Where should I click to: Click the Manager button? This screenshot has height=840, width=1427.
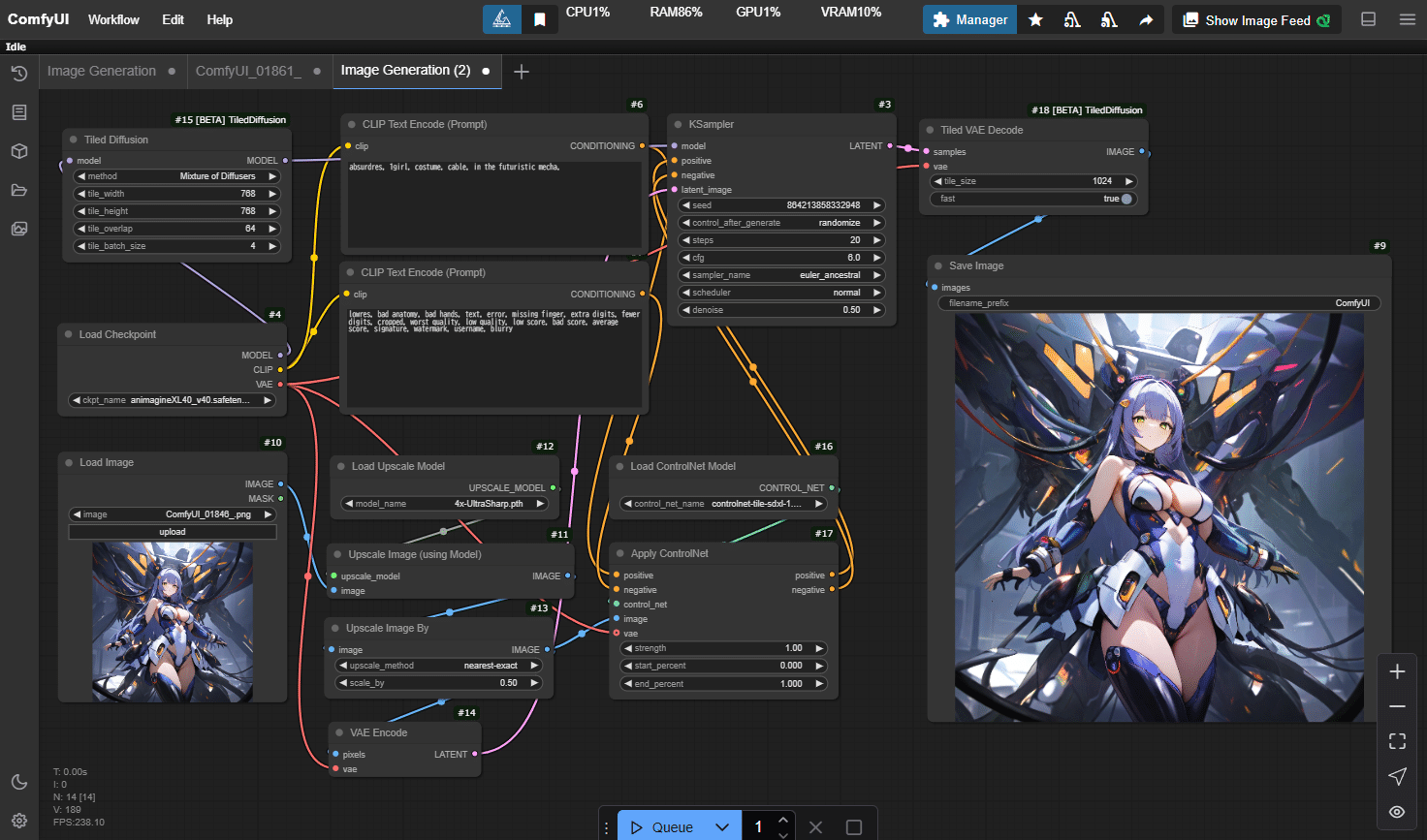point(969,19)
